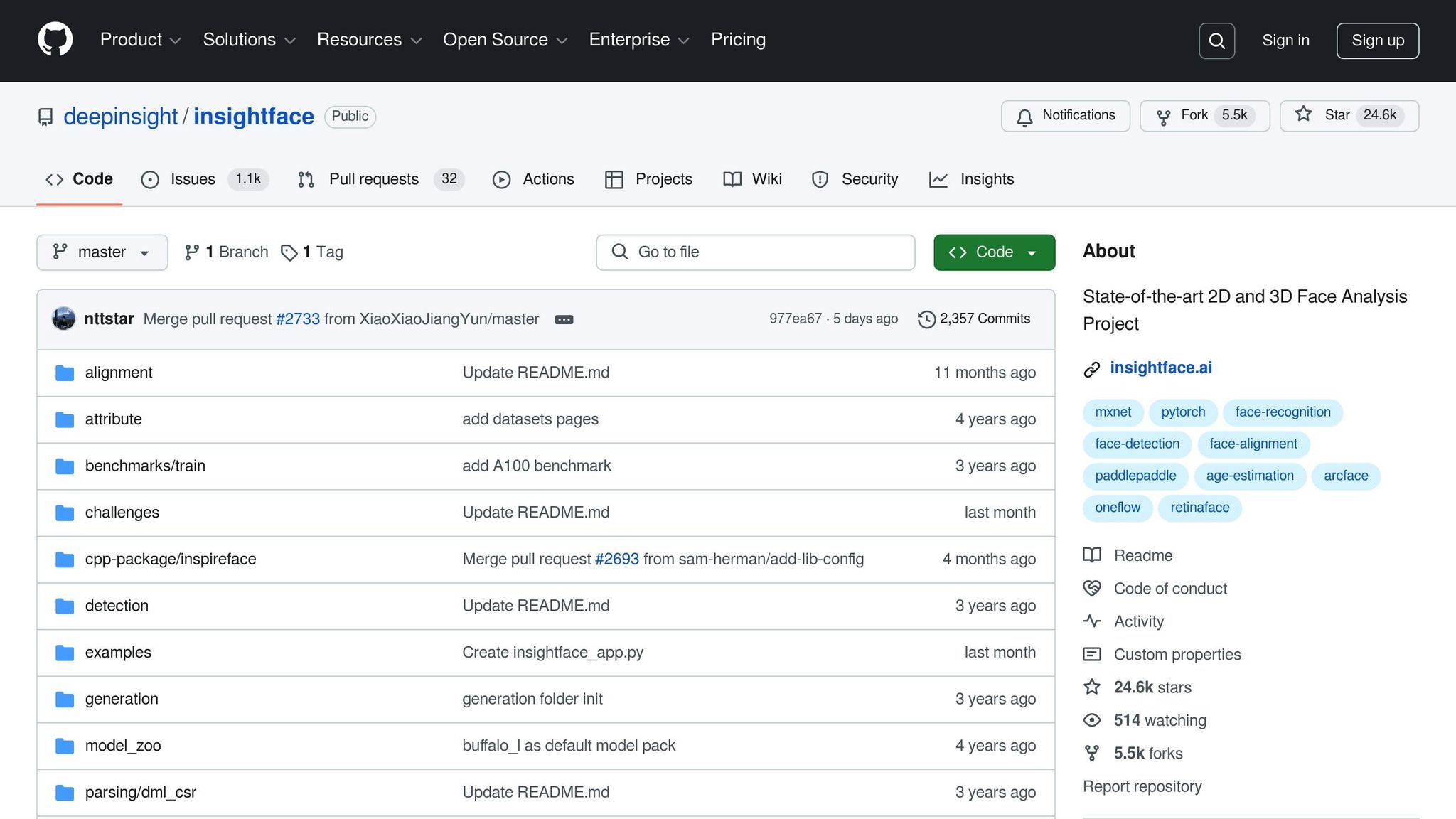Viewport: 1456px width, 819px height.
Task: Click the parsing/dml_csr folder icon
Action: click(x=65, y=793)
